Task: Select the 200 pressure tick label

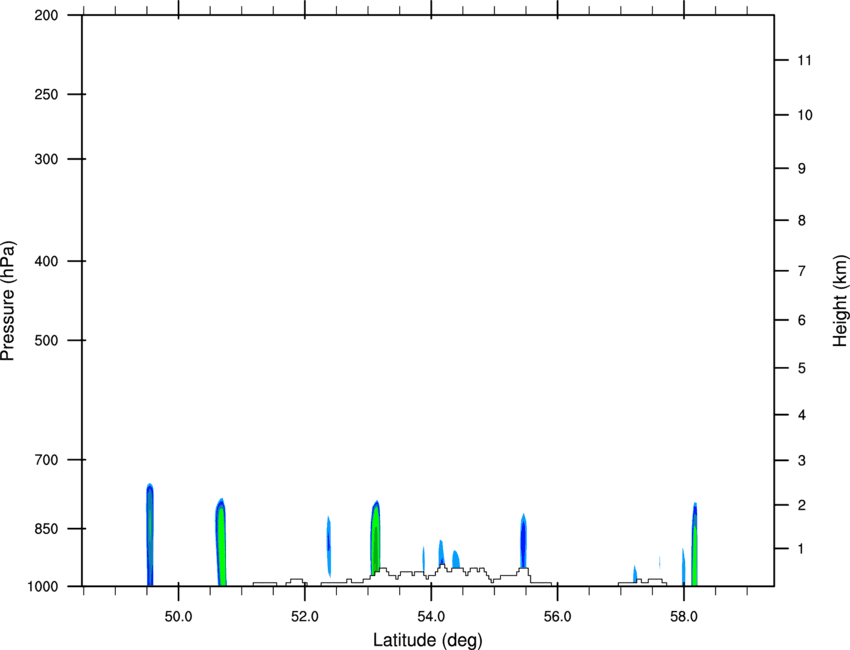Action: (x=46, y=15)
